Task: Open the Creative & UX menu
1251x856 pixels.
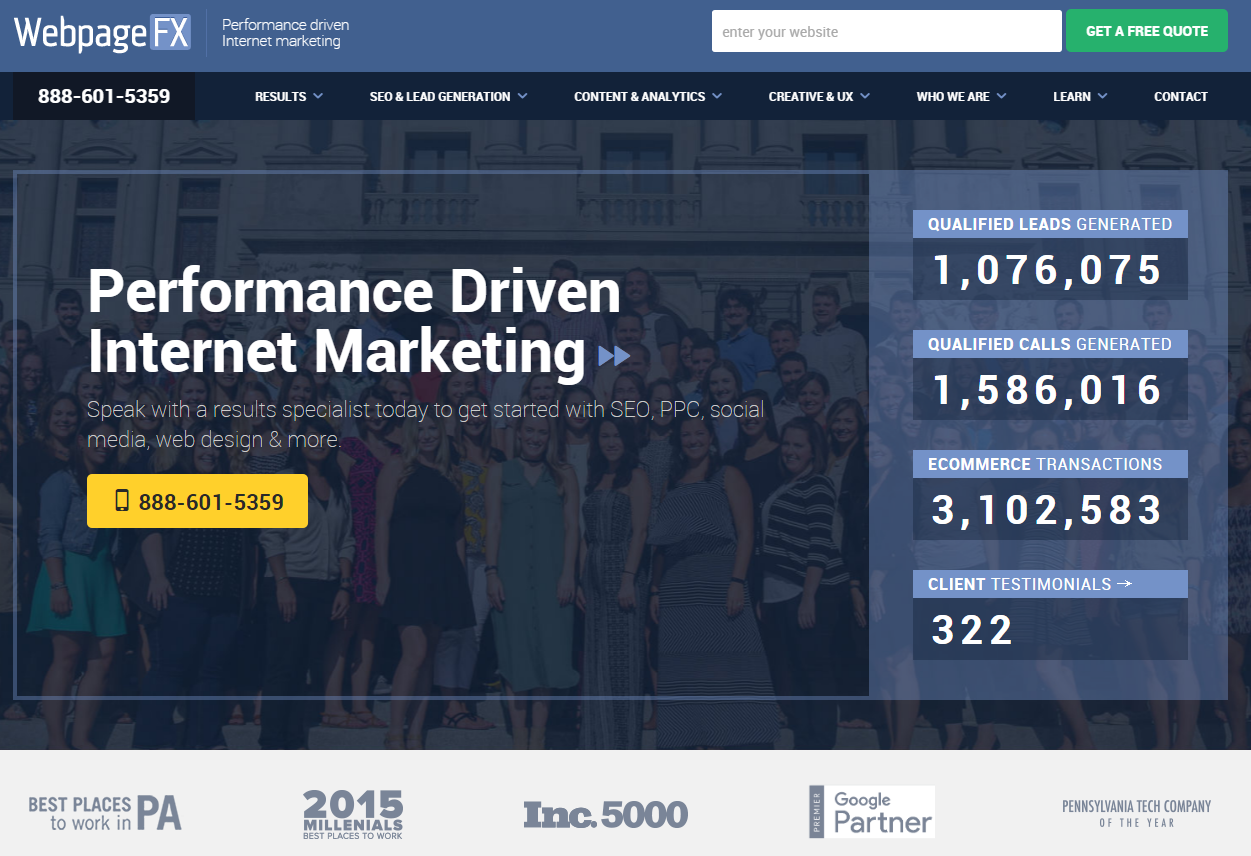Action: [820, 97]
